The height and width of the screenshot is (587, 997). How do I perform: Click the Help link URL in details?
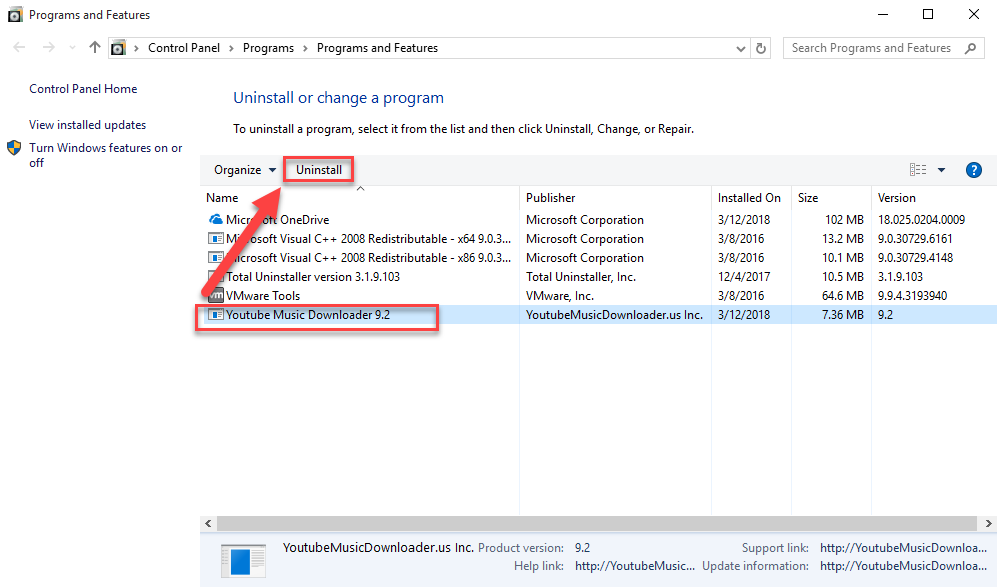(635, 566)
